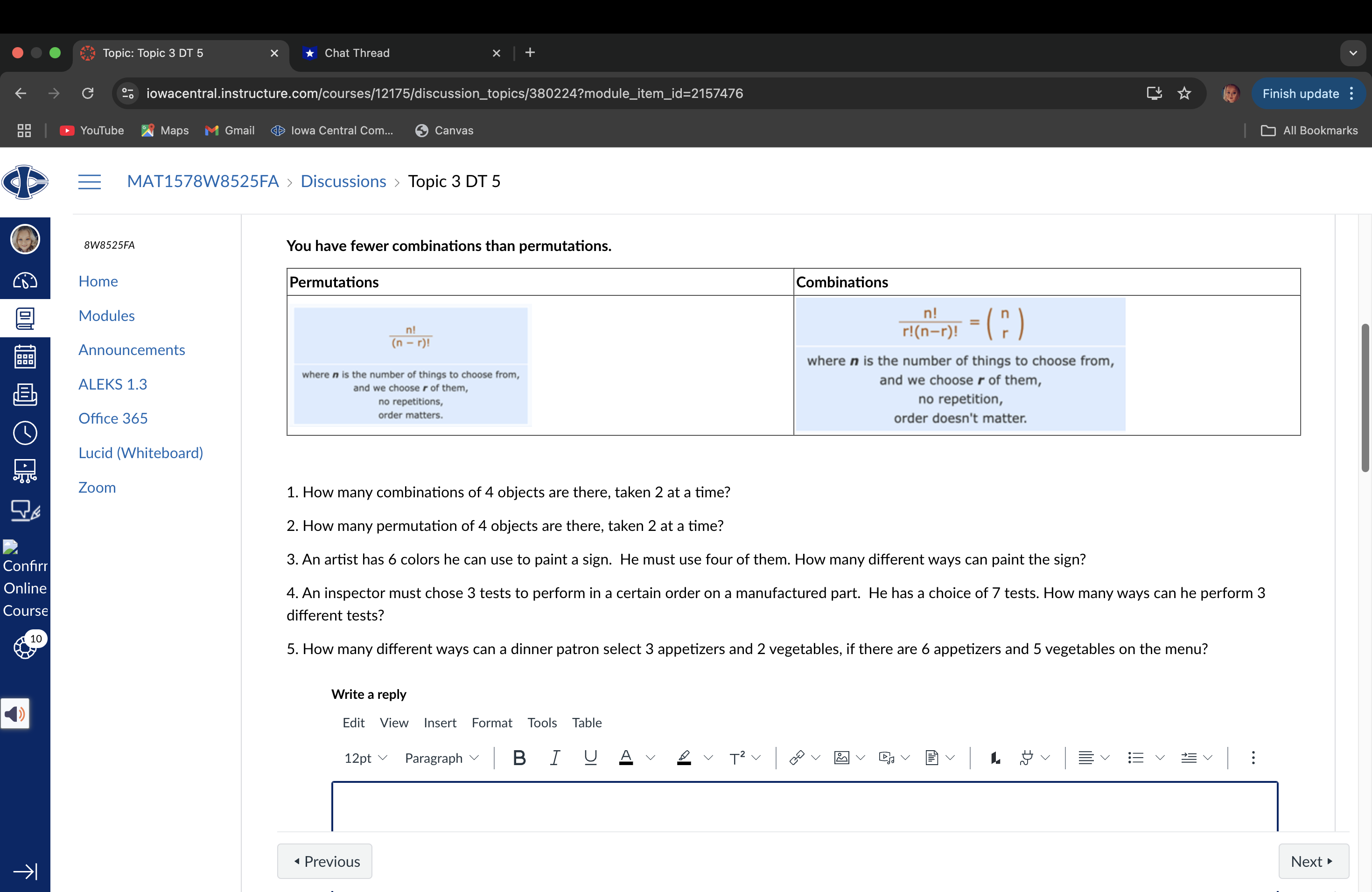The width and height of the screenshot is (1372, 892).
Task: Open Dashboard from the global navigation
Action: click(25, 281)
